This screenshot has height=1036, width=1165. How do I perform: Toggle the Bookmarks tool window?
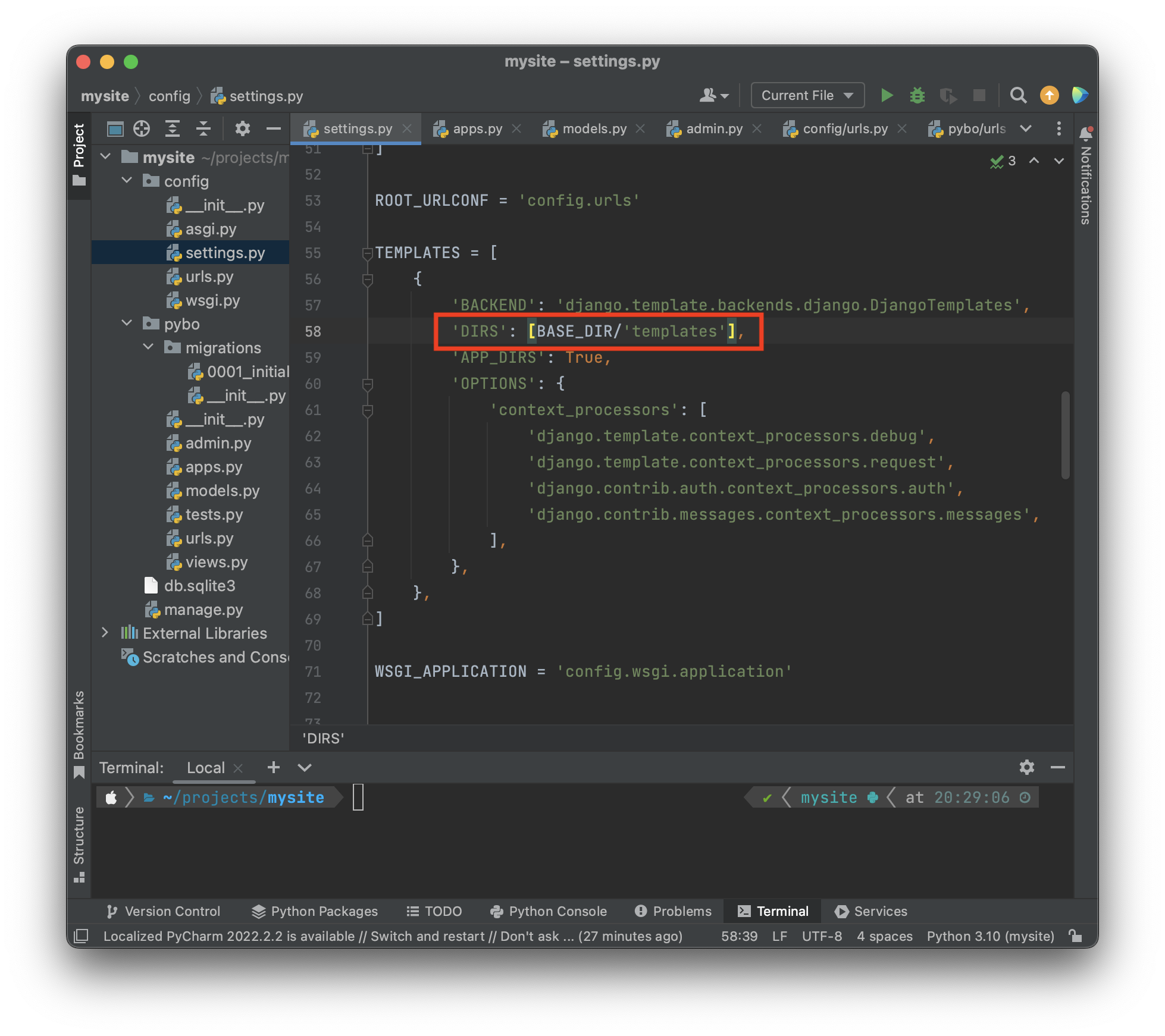point(79,733)
